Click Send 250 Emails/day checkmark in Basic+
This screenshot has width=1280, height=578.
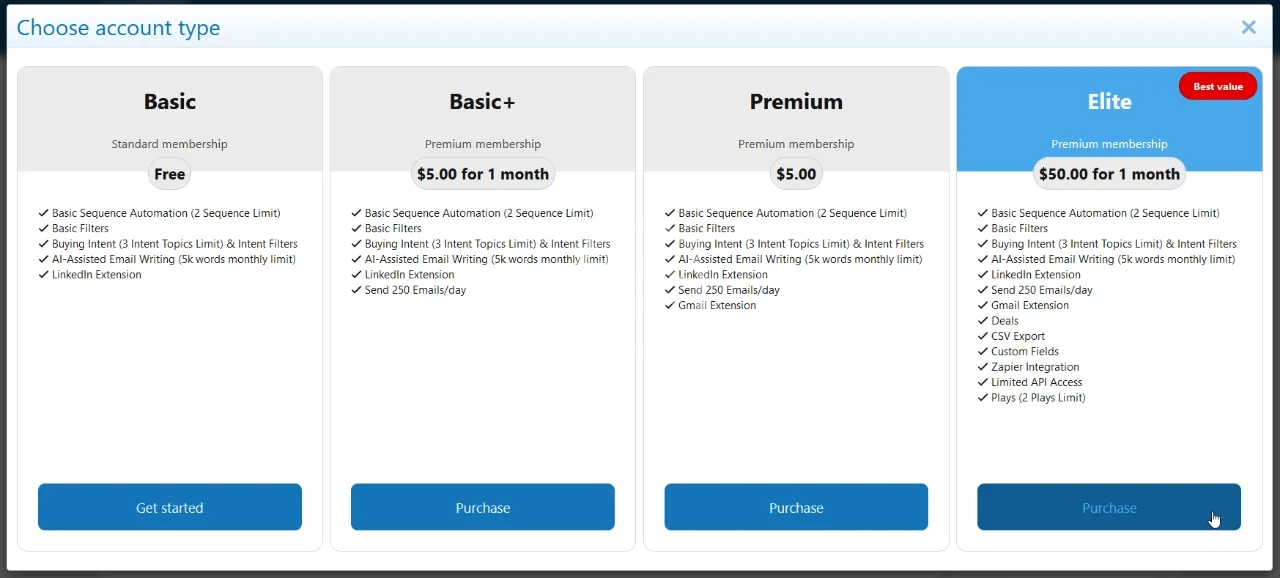pos(357,290)
